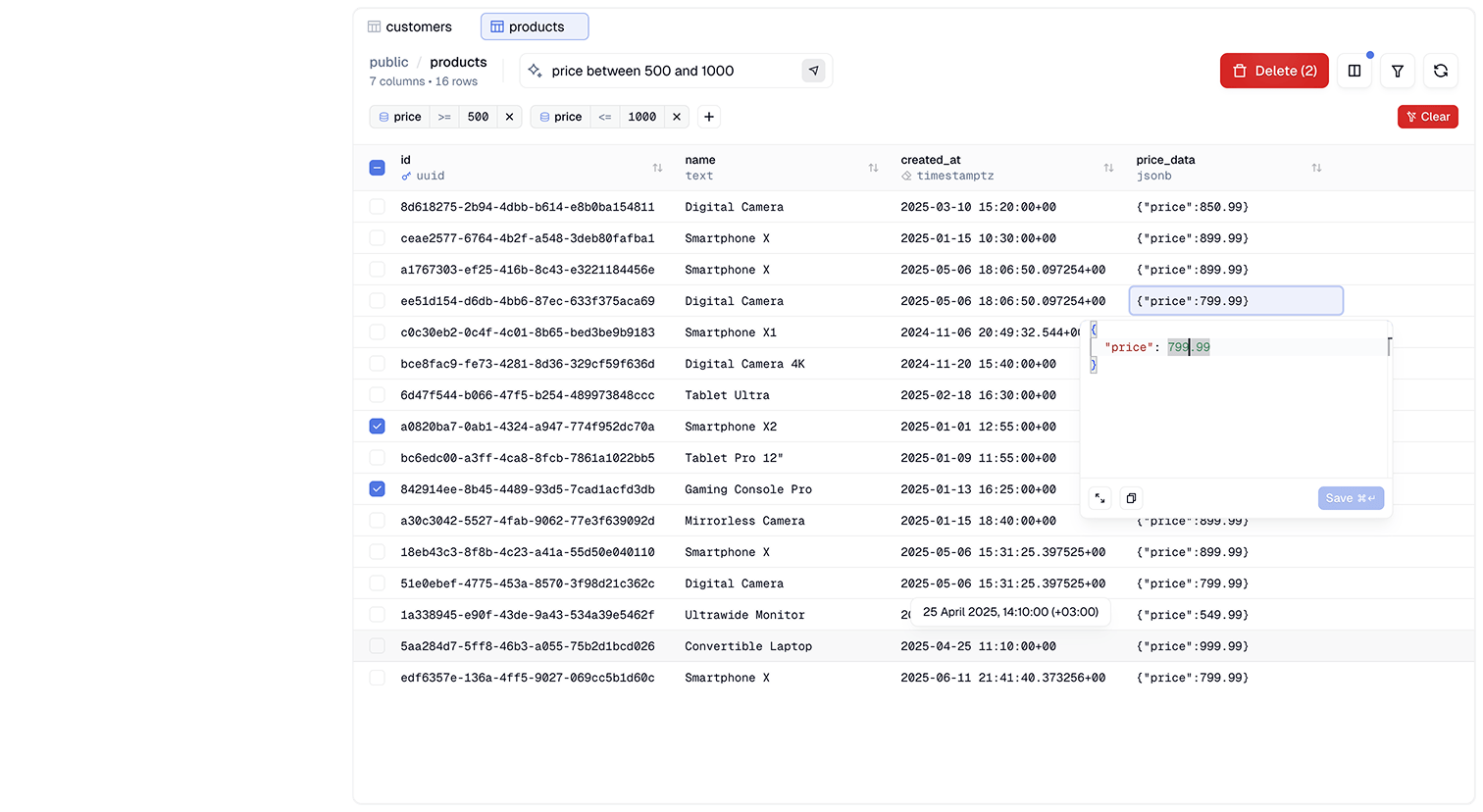Click the price between 500 and 1000 input

pos(667,71)
